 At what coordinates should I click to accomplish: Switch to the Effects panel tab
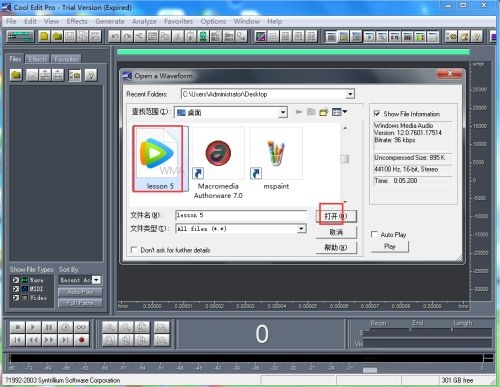[37, 59]
